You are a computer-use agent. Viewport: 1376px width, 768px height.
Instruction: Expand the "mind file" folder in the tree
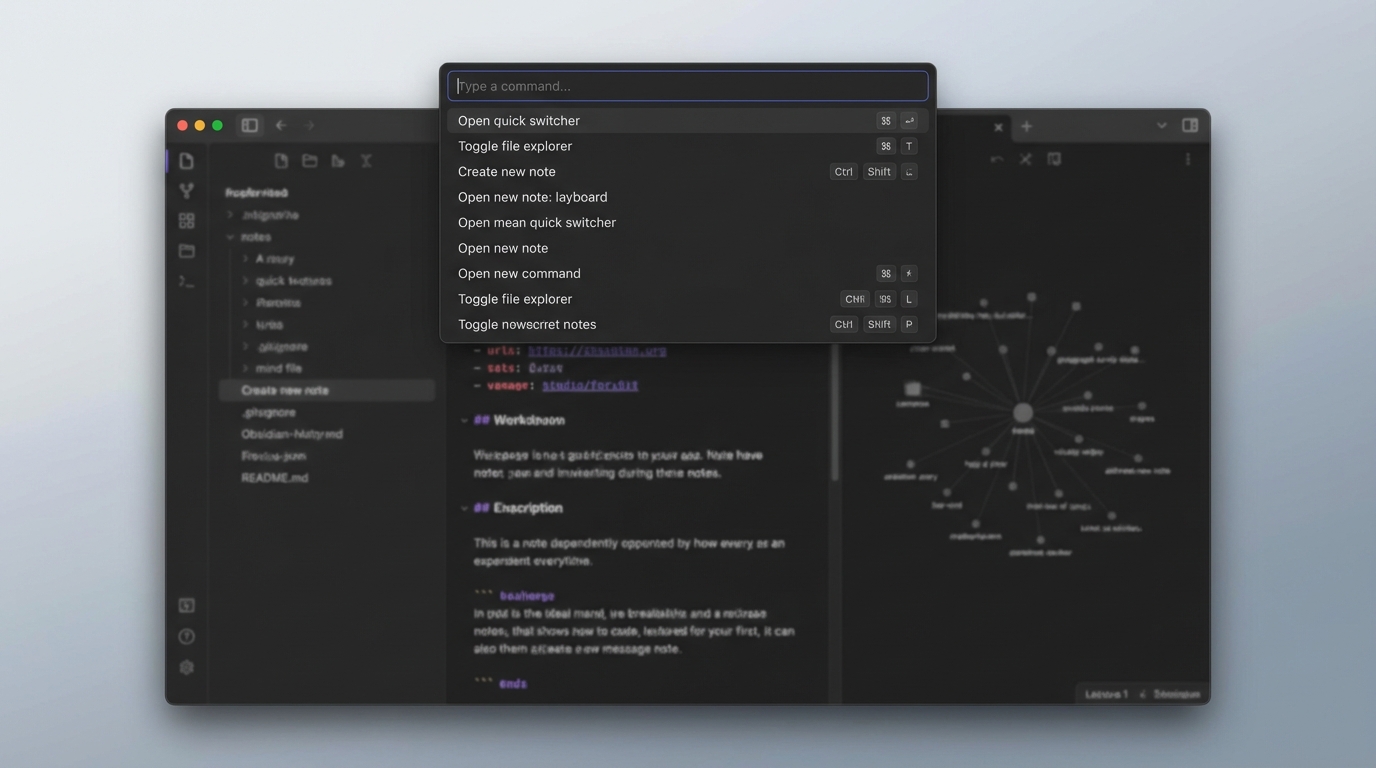point(246,368)
